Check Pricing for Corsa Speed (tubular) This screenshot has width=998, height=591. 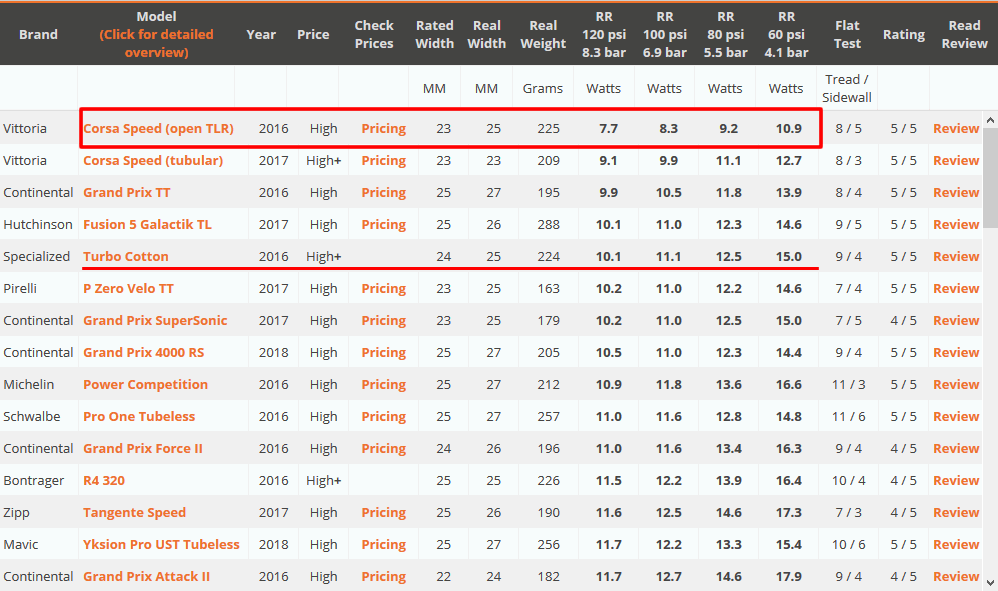(384, 160)
